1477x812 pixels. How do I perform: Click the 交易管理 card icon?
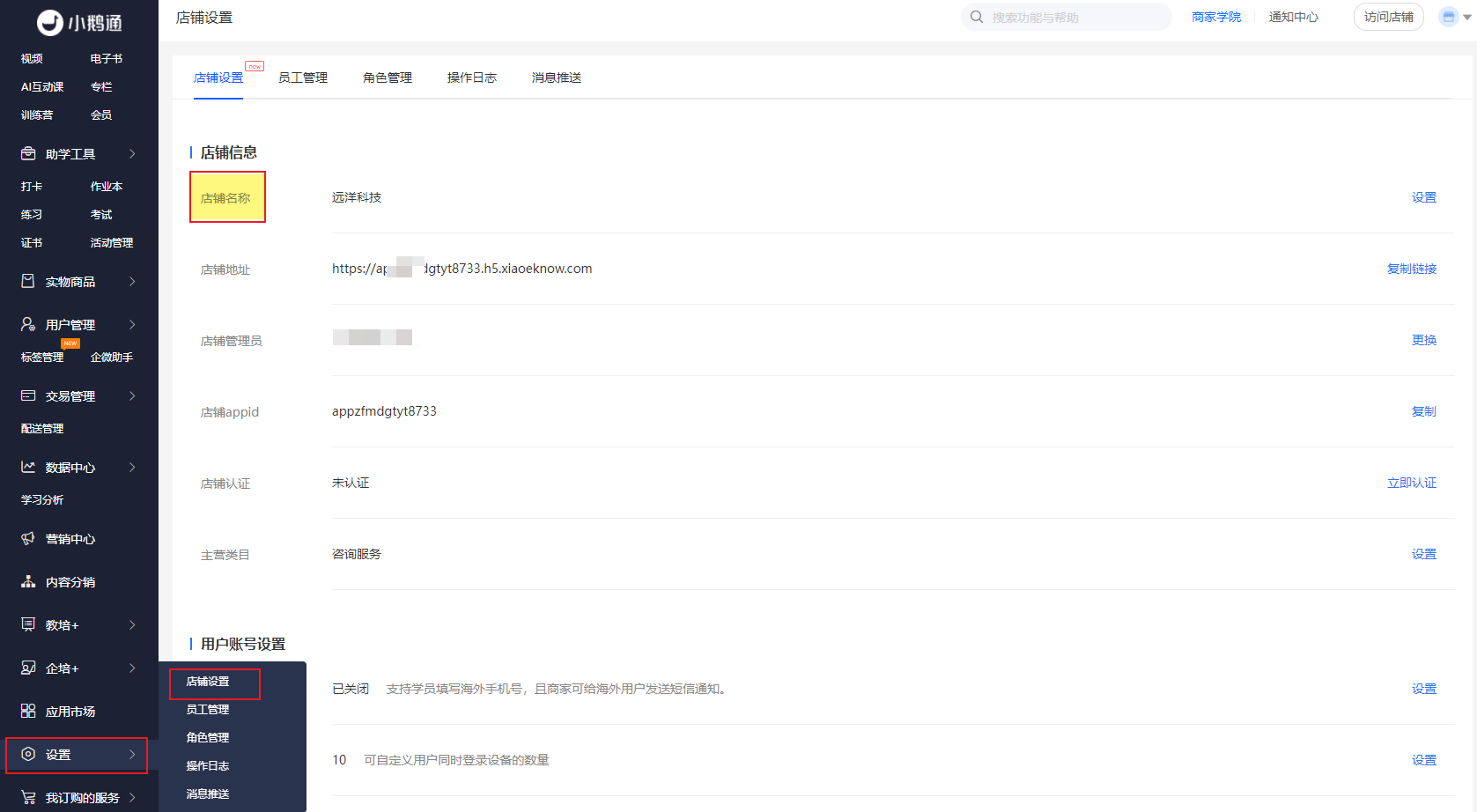28,395
